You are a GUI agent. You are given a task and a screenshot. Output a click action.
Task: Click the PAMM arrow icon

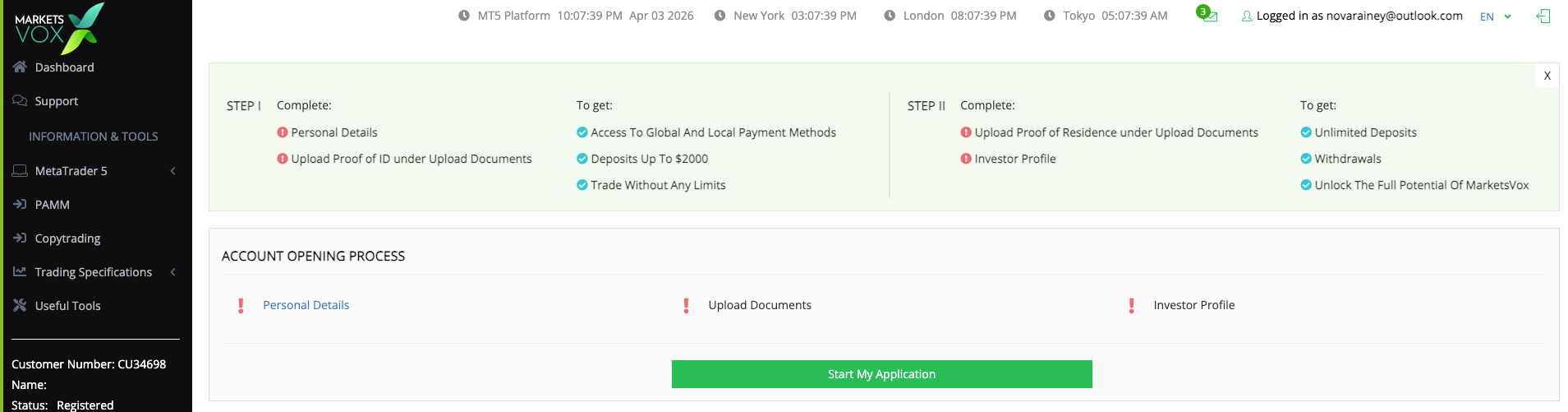tap(20, 204)
